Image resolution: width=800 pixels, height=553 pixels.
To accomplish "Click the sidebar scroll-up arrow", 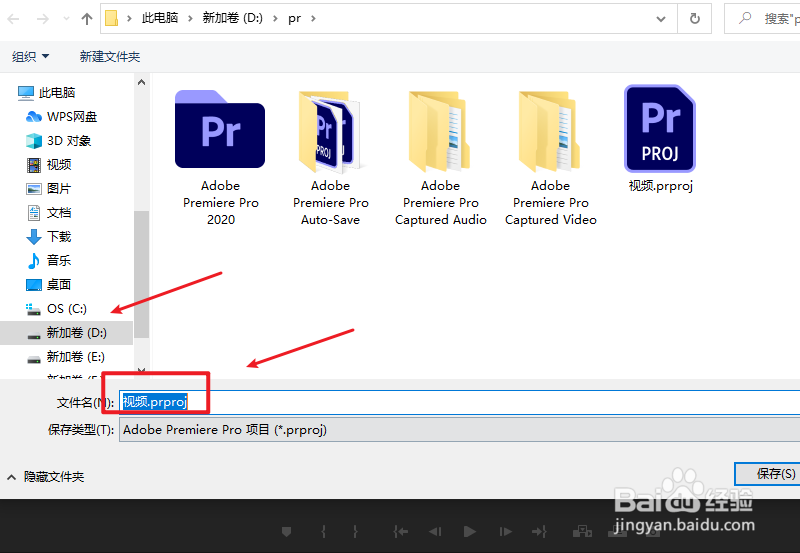I will pyautogui.click(x=141, y=82).
